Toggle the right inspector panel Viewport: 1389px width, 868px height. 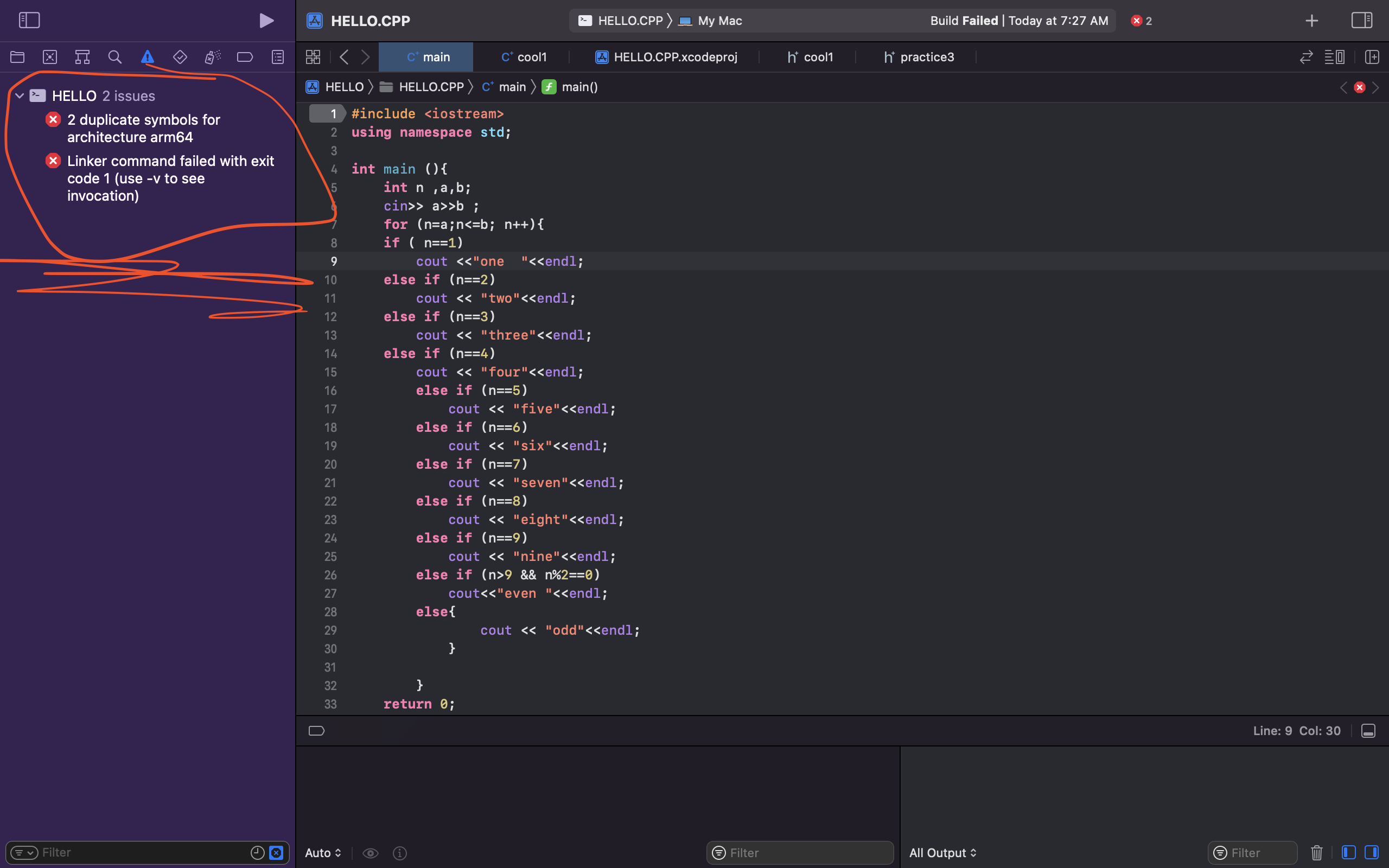1361,21
